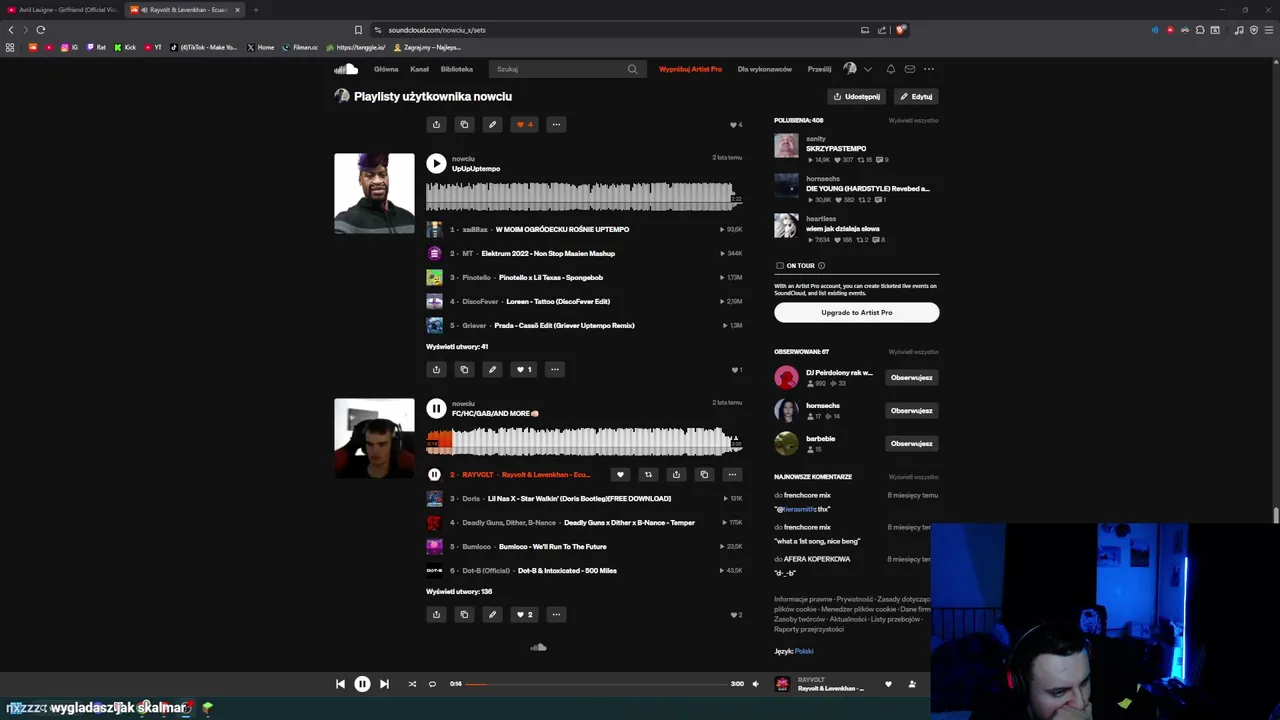Image resolution: width=1280 pixels, height=720 pixels.
Task: Click the Edytuj button
Action: 916,97
